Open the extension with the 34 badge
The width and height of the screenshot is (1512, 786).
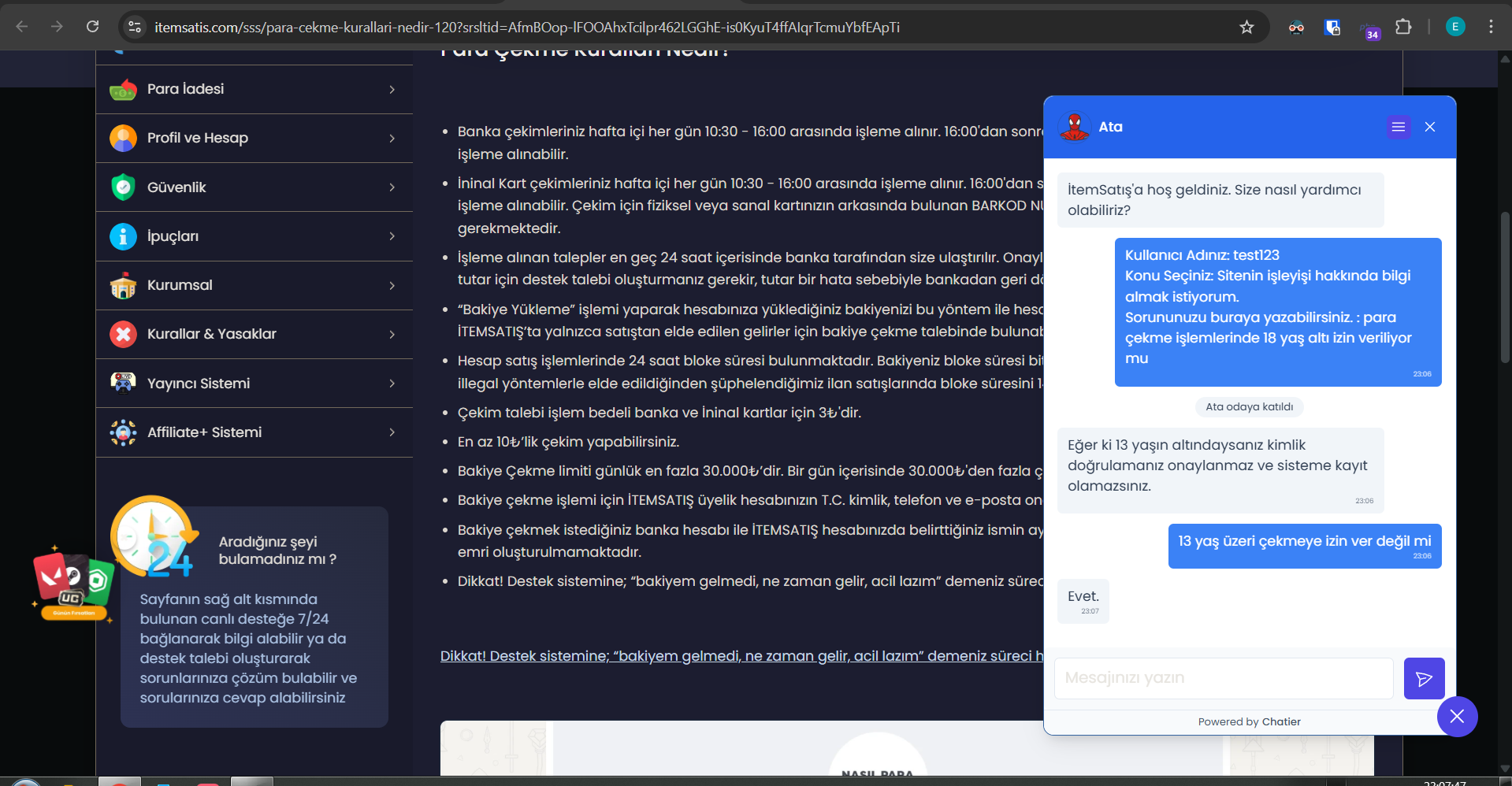tap(1369, 29)
